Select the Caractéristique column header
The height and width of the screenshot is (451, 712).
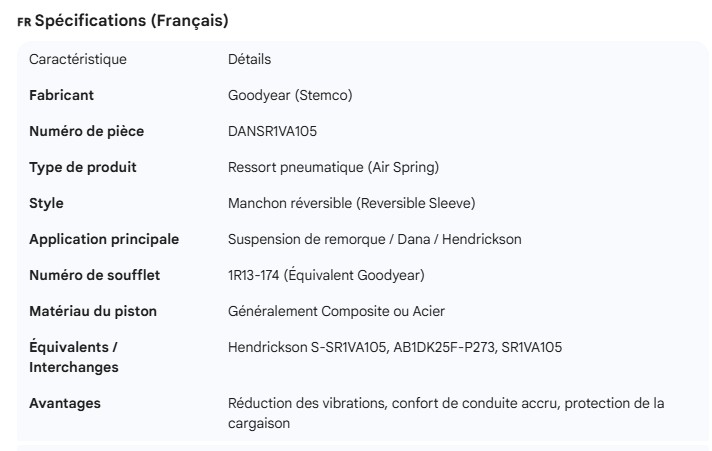coord(78,59)
